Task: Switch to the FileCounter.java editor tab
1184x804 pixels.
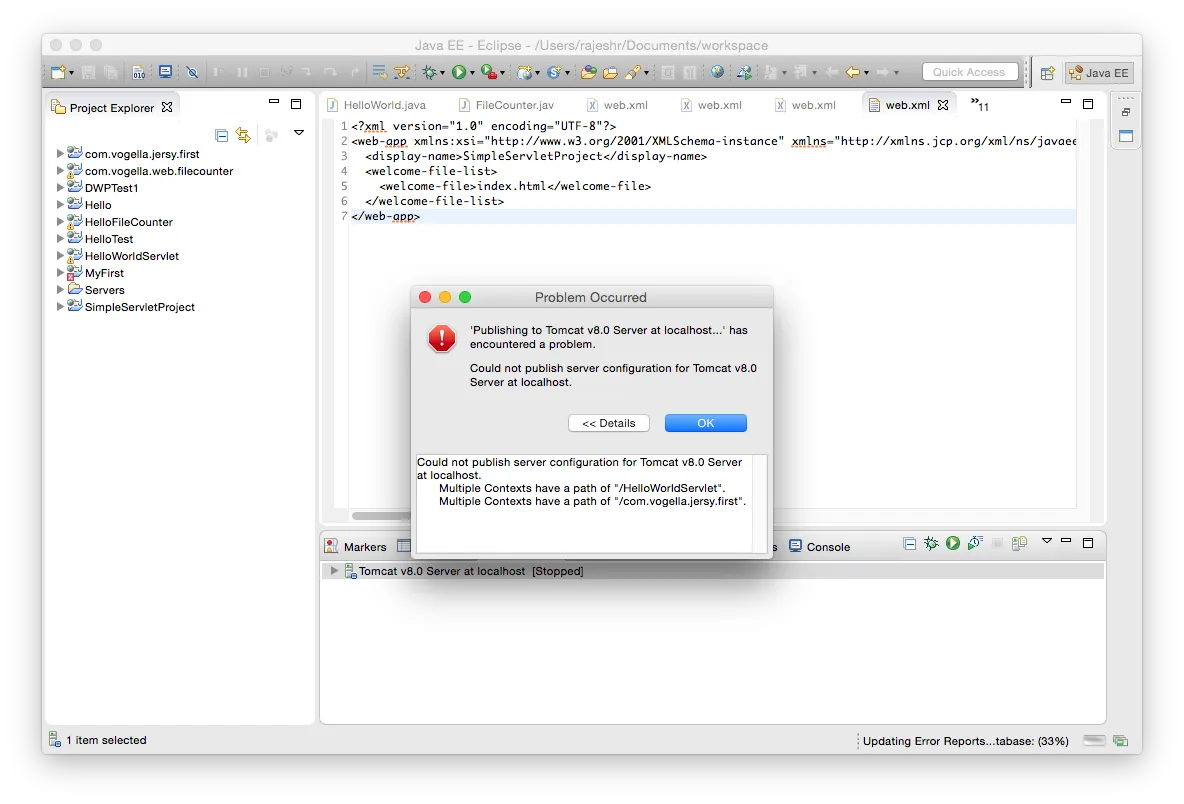Action: click(507, 105)
